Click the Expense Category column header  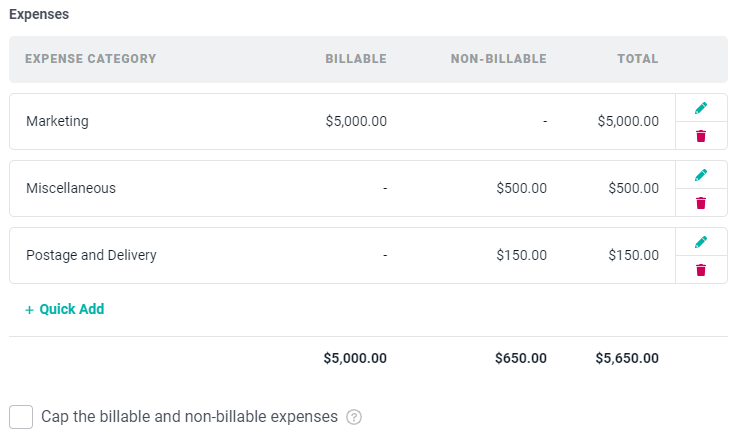90,58
